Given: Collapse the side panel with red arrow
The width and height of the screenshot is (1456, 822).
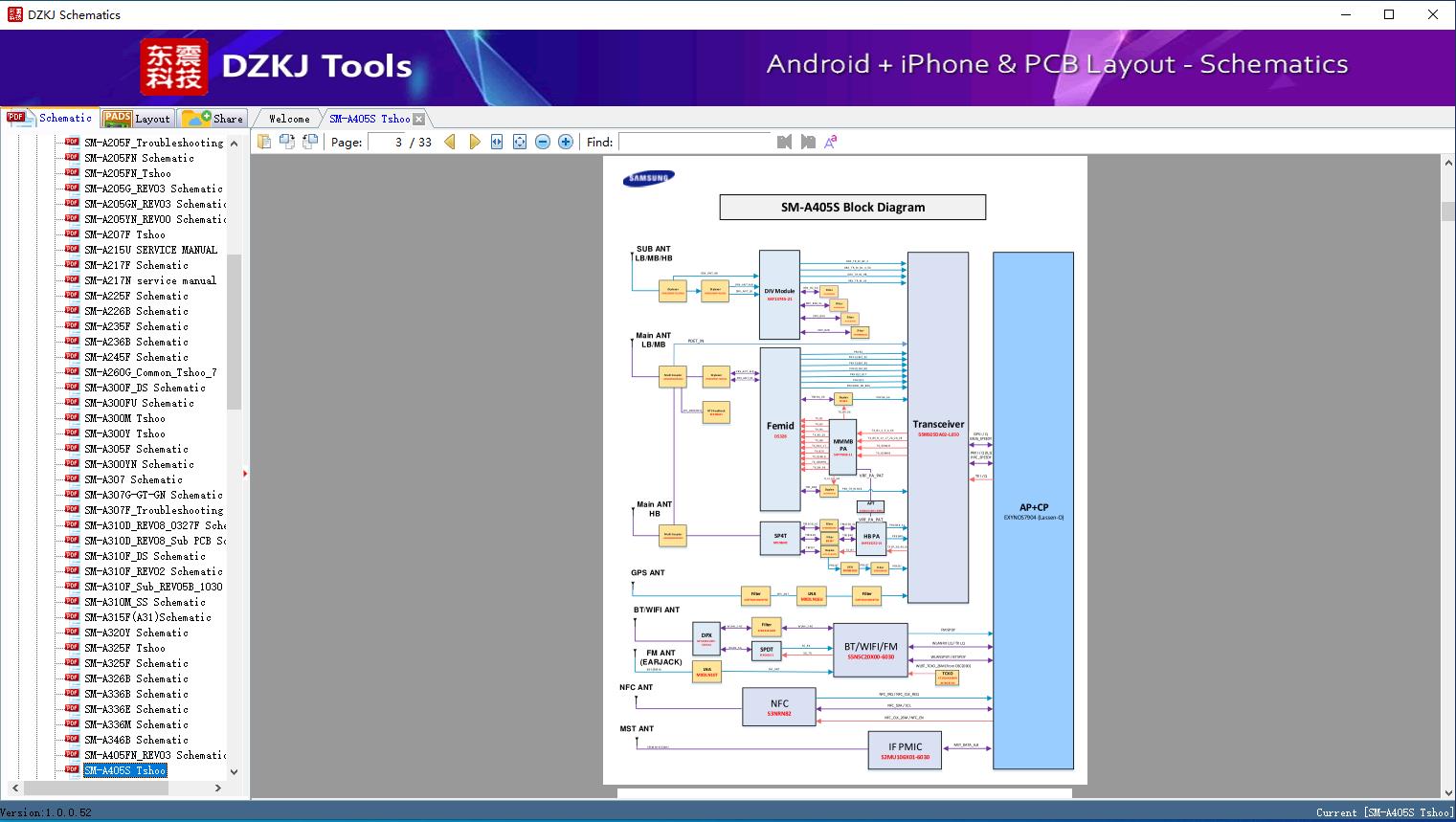Looking at the screenshot, I should (245, 474).
